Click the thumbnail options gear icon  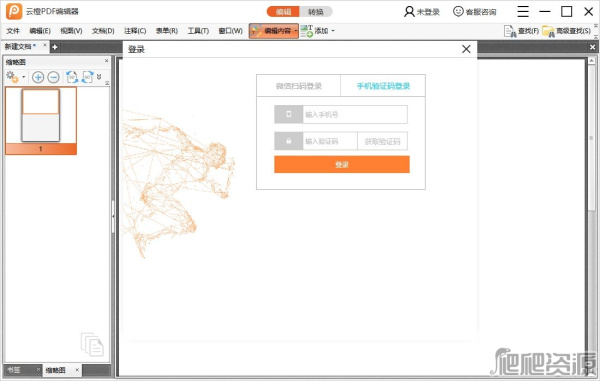point(12,77)
